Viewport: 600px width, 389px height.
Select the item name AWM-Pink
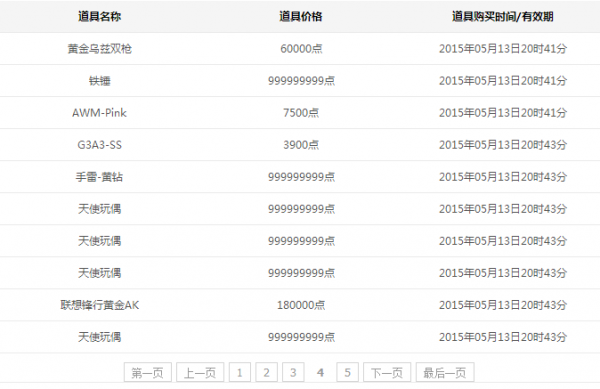[99, 113]
